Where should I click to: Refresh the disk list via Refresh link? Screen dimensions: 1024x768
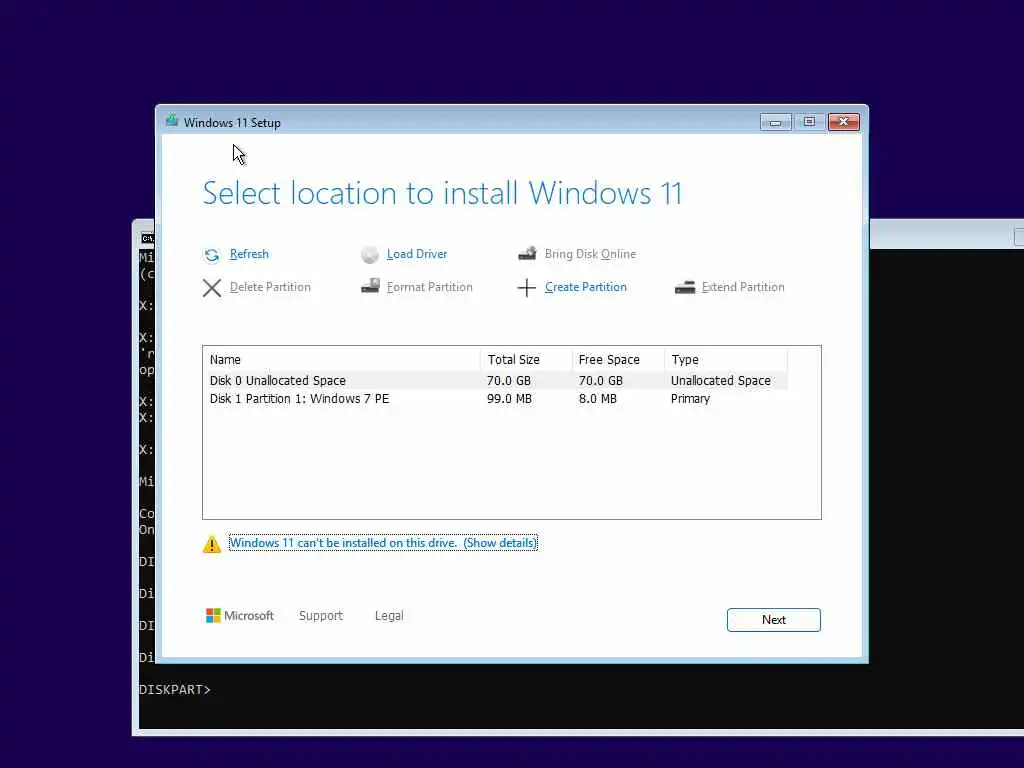(x=249, y=254)
